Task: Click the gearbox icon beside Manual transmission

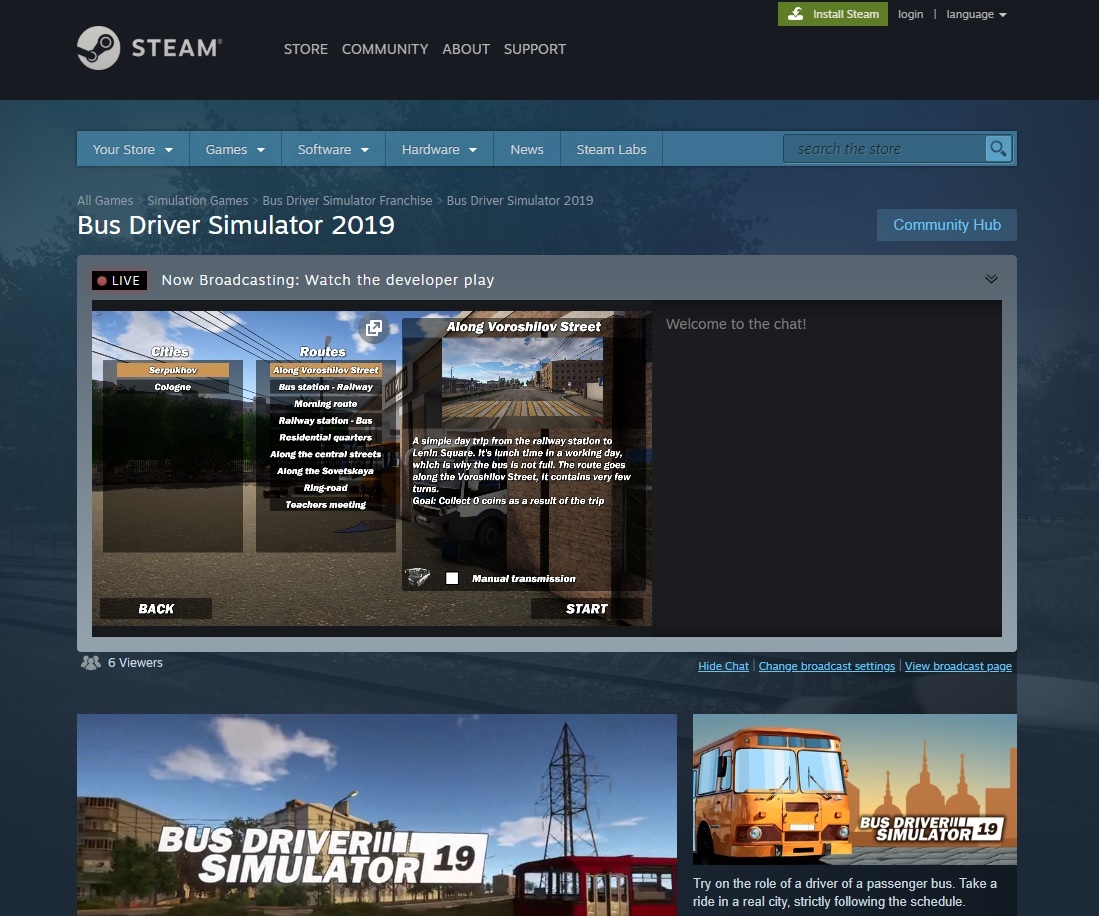Action: pyautogui.click(x=418, y=578)
